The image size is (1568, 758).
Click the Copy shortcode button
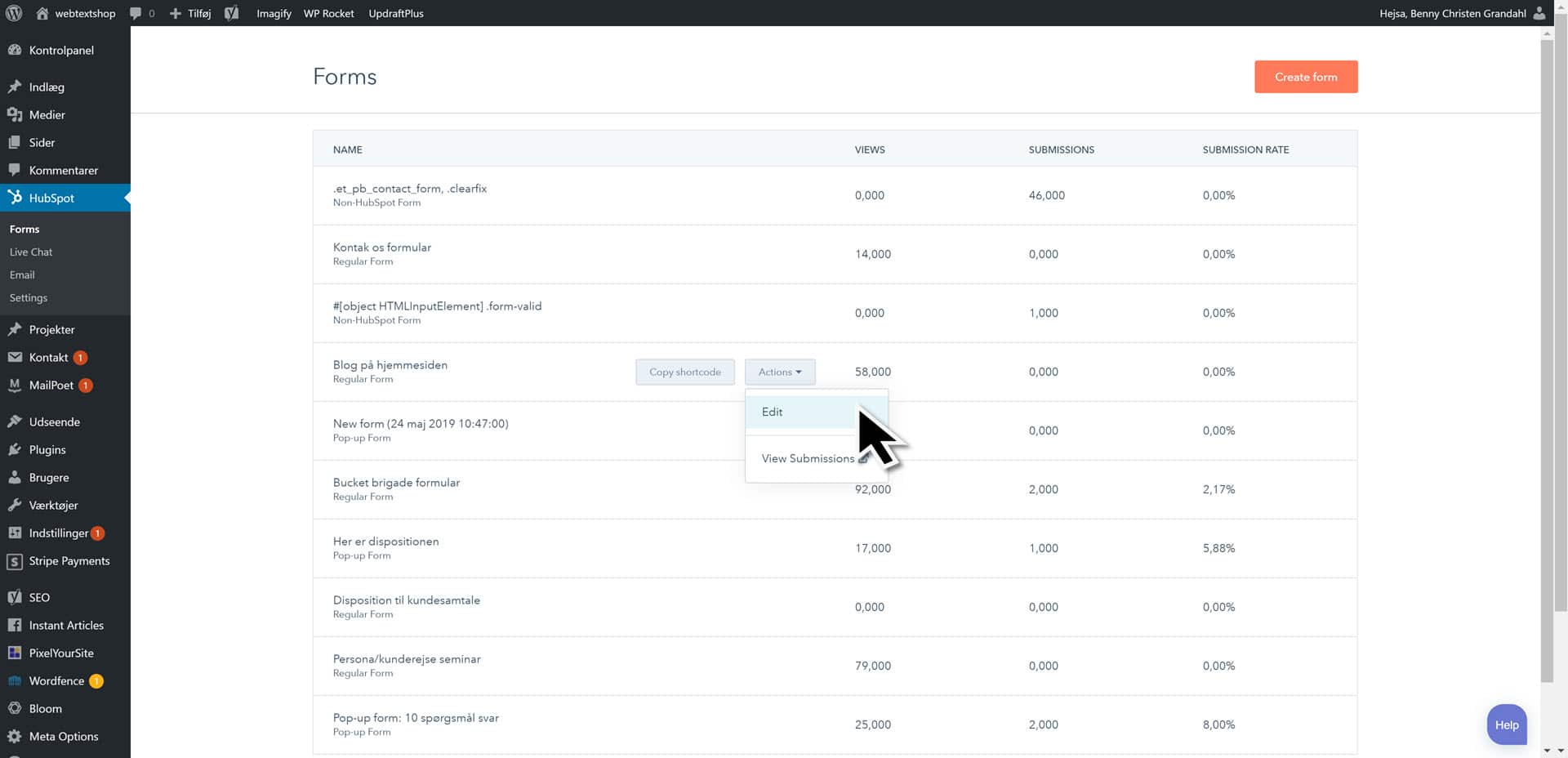point(684,372)
